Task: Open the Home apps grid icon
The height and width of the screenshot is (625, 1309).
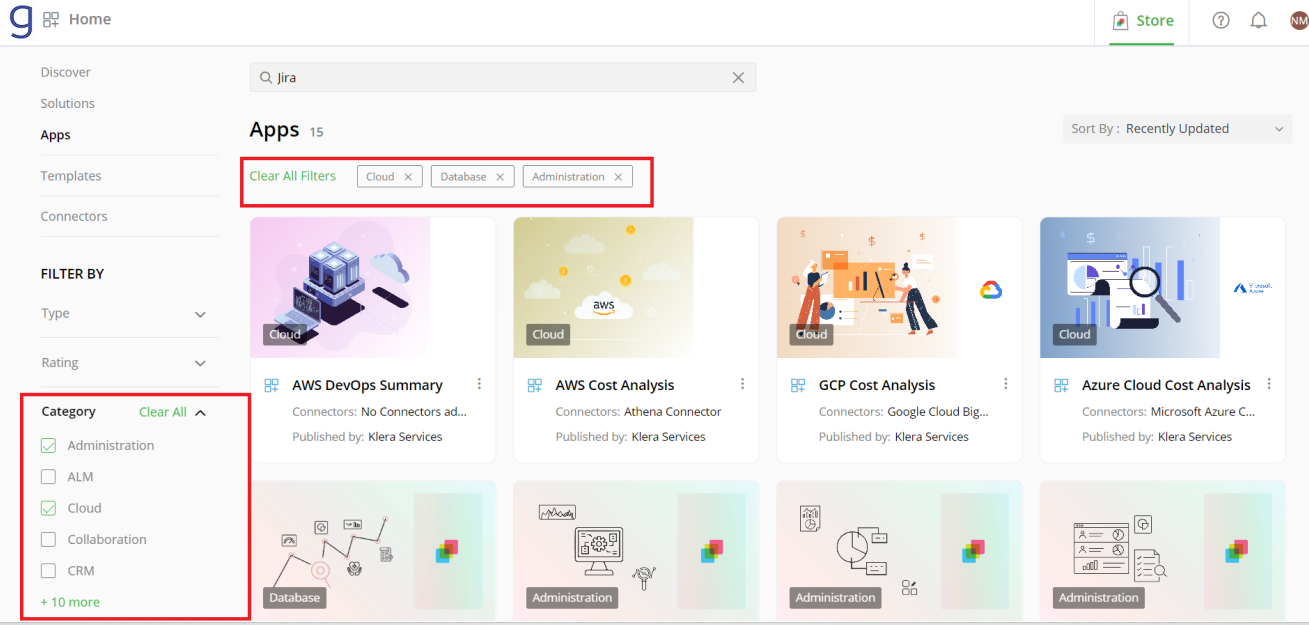Action: point(51,19)
